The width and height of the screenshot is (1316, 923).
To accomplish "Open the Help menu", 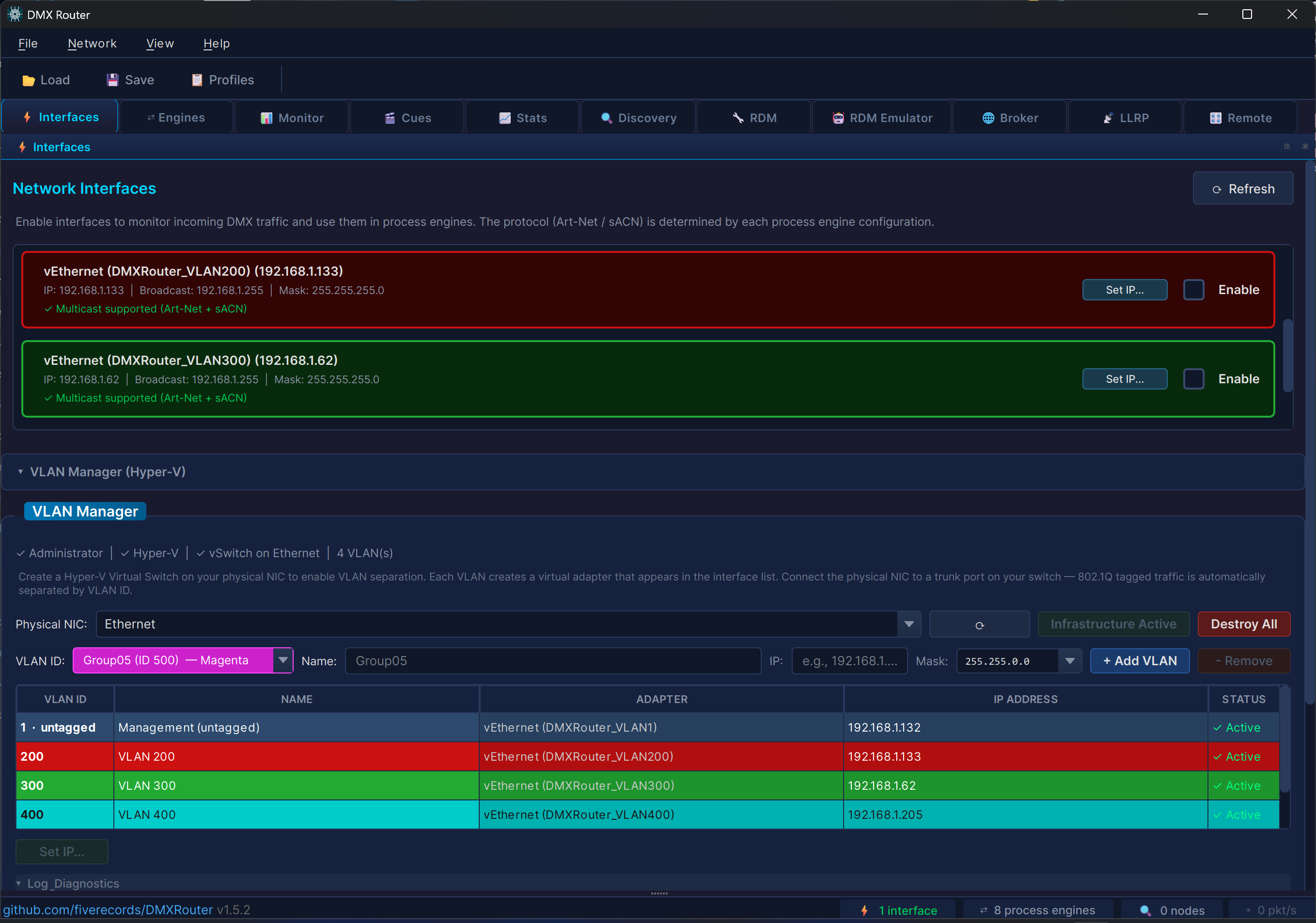I will click(x=217, y=44).
